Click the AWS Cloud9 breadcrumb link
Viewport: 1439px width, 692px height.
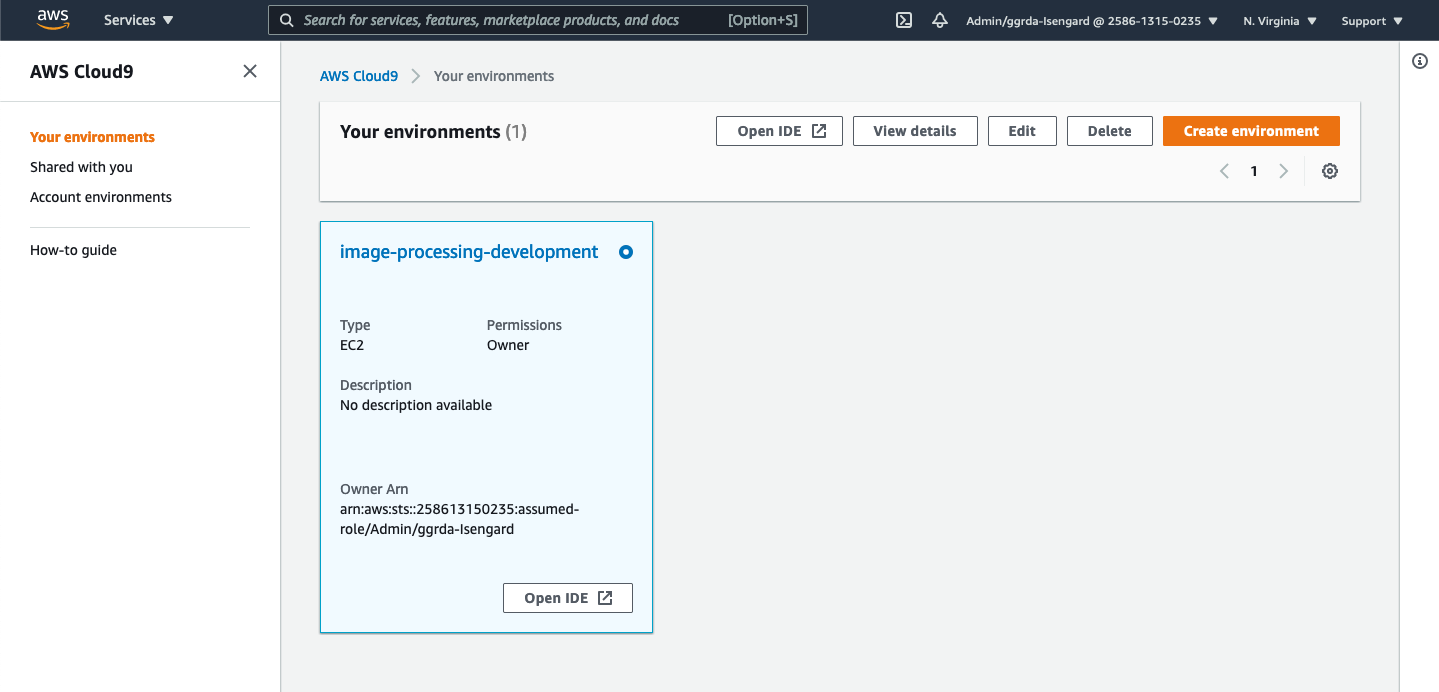click(359, 76)
